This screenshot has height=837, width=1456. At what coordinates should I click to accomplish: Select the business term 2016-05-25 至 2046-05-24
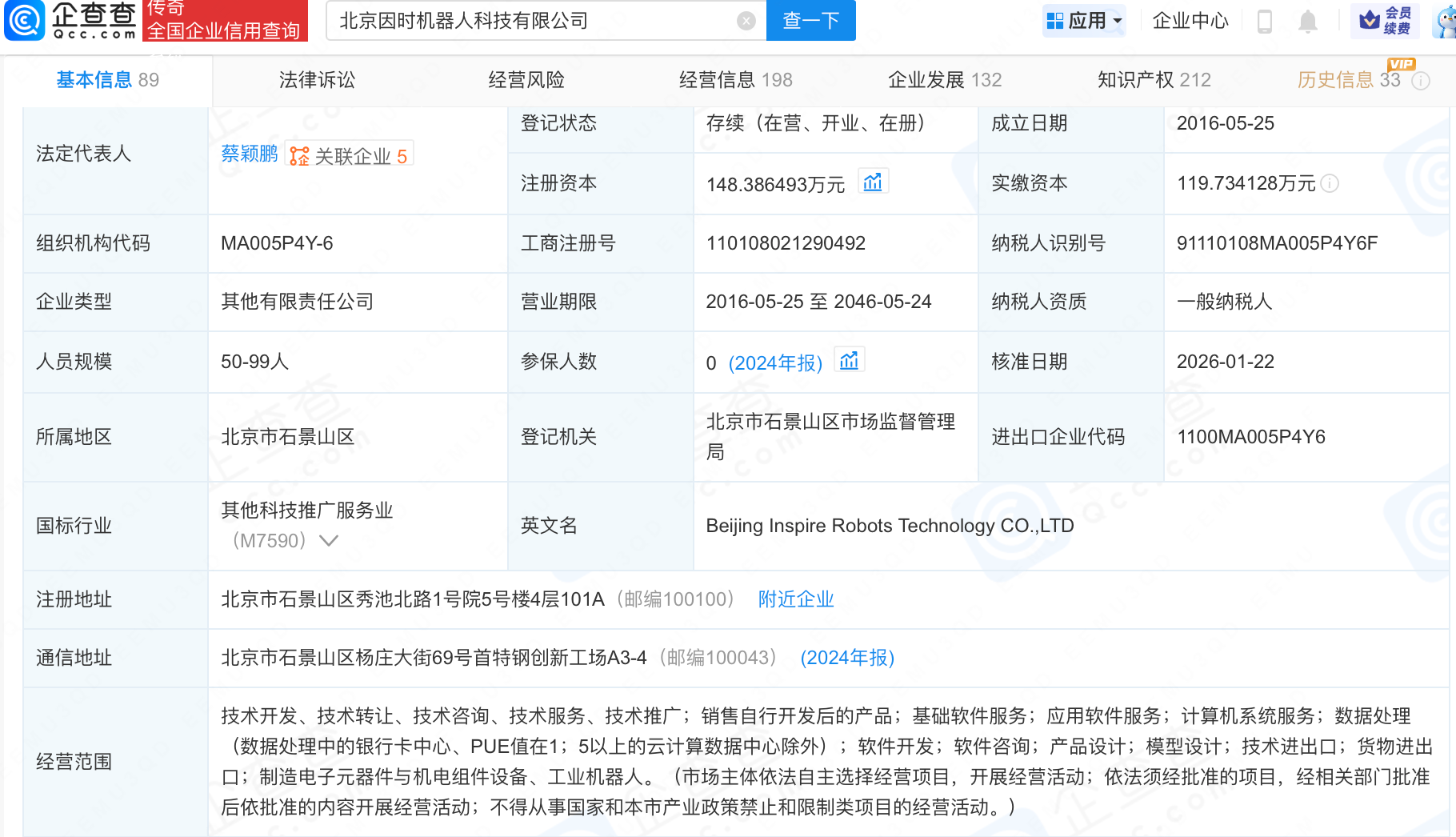coord(818,302)
